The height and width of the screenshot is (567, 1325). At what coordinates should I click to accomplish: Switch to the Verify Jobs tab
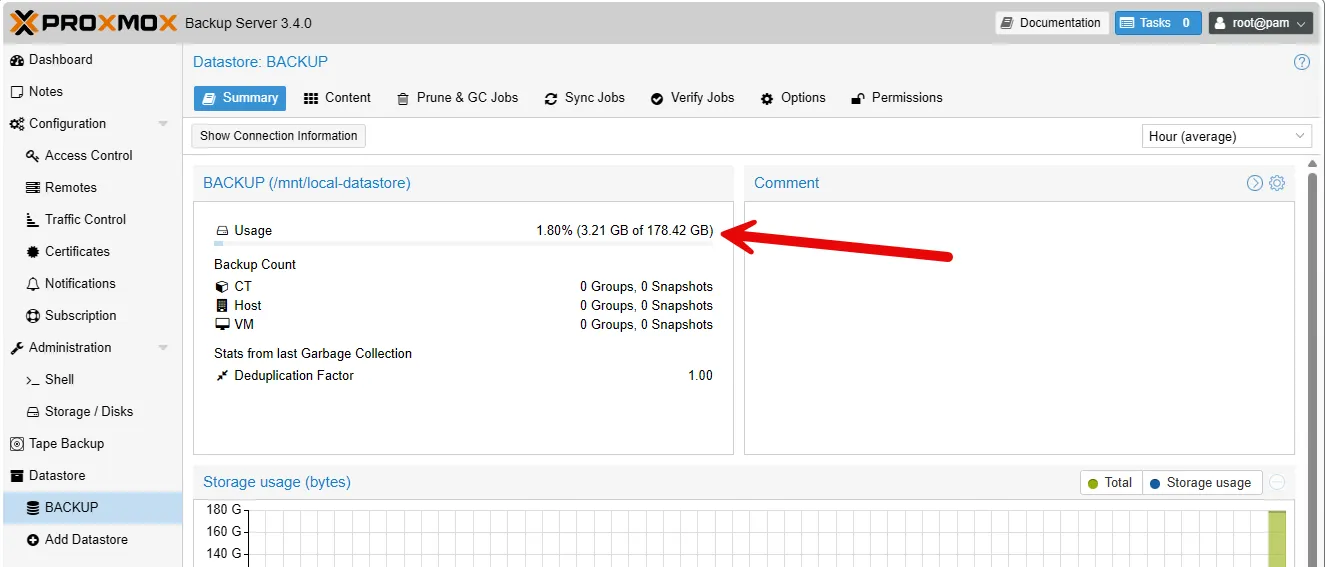point(692,98)
